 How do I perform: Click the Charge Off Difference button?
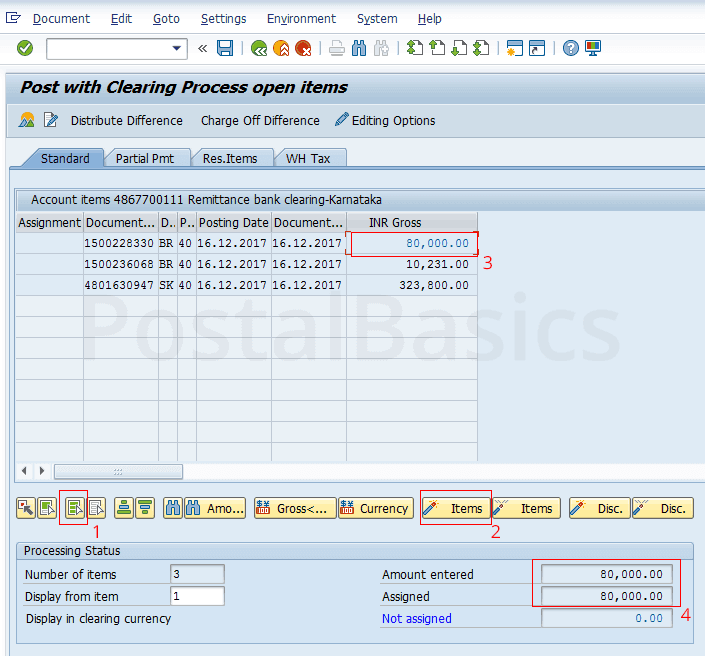[260, 120]
